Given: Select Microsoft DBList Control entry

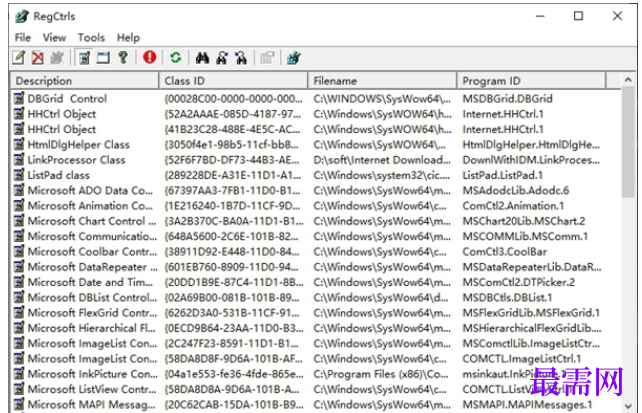Looking at the screenshot, I should tap(92, 297).
